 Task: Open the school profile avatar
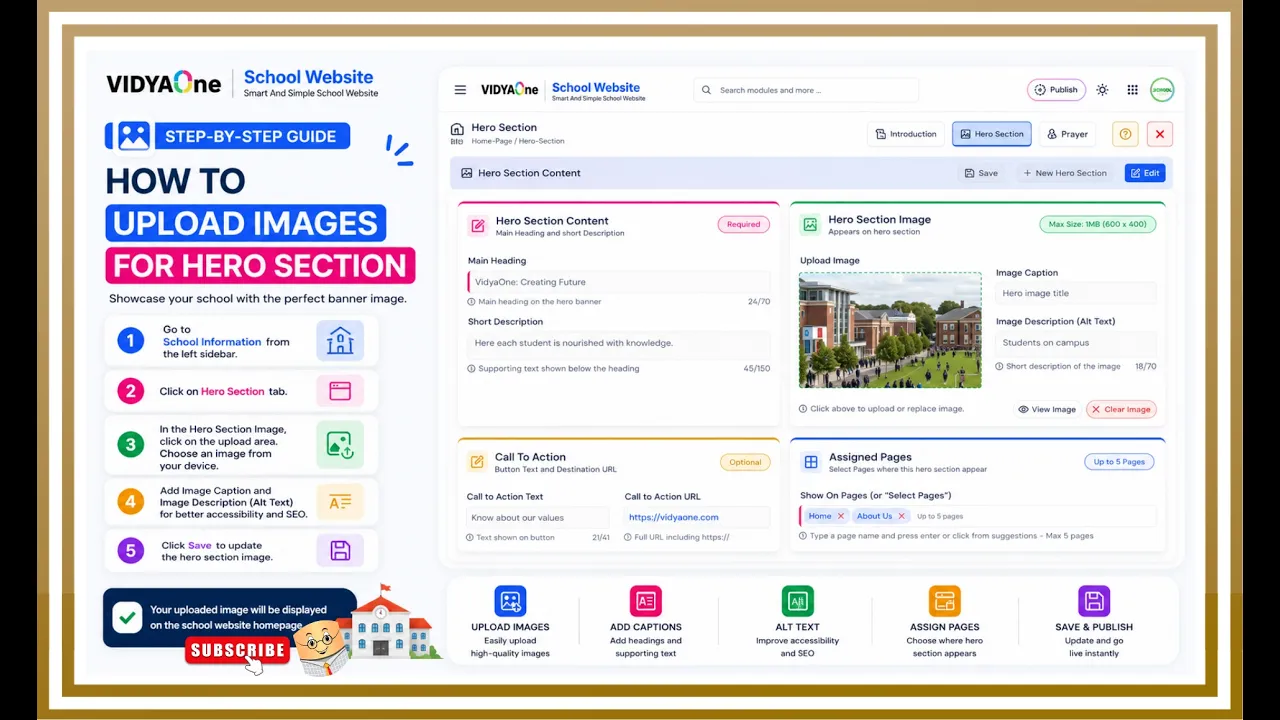point(1162,90)
